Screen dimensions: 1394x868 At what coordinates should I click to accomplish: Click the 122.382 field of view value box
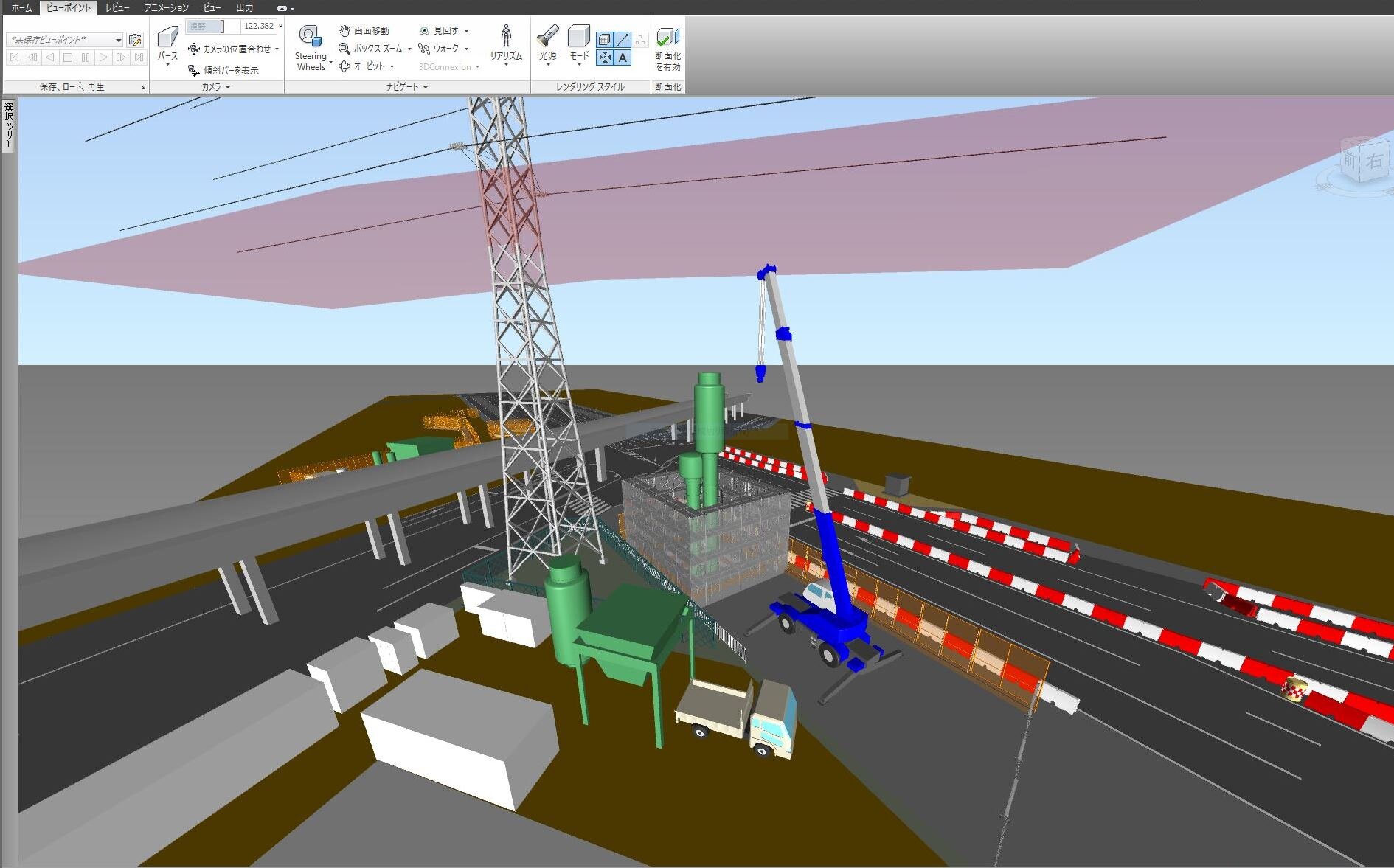[x=258, y=26]
